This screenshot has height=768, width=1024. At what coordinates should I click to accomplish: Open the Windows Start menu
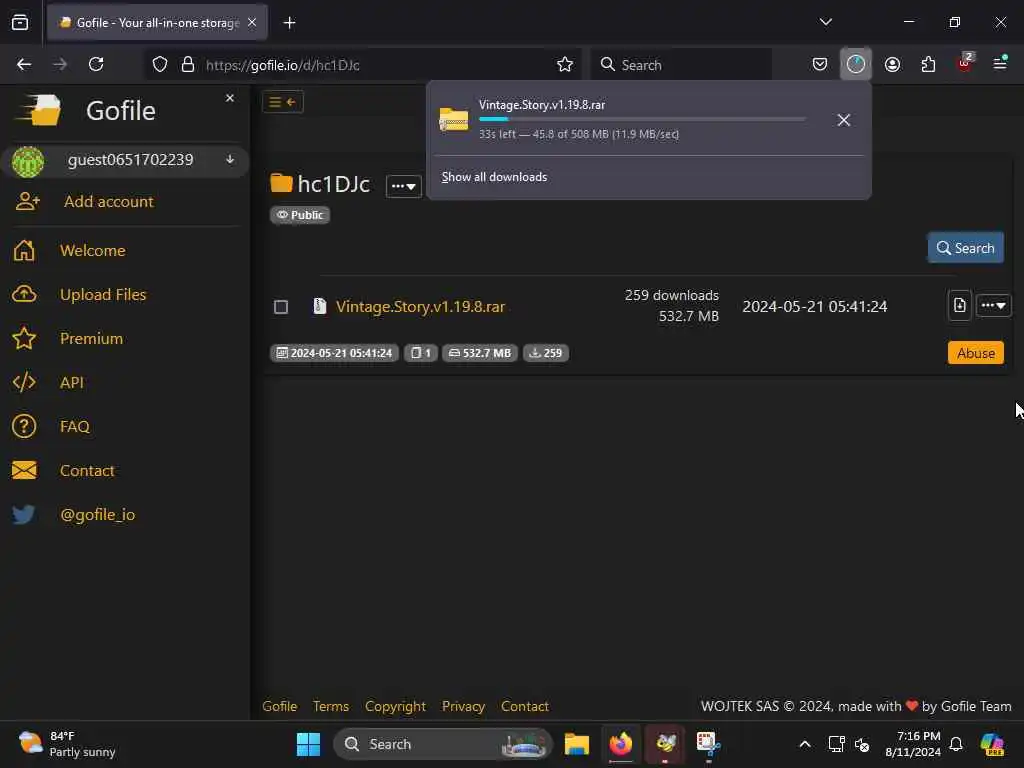coord(308,744)
